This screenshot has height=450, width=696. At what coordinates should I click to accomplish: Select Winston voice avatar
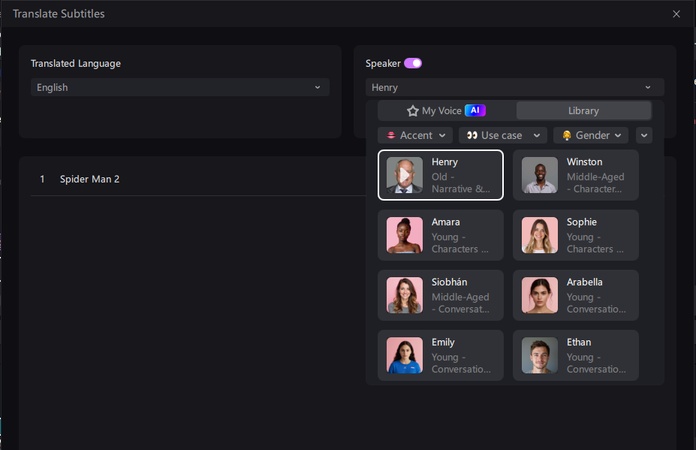pos(540,175)
